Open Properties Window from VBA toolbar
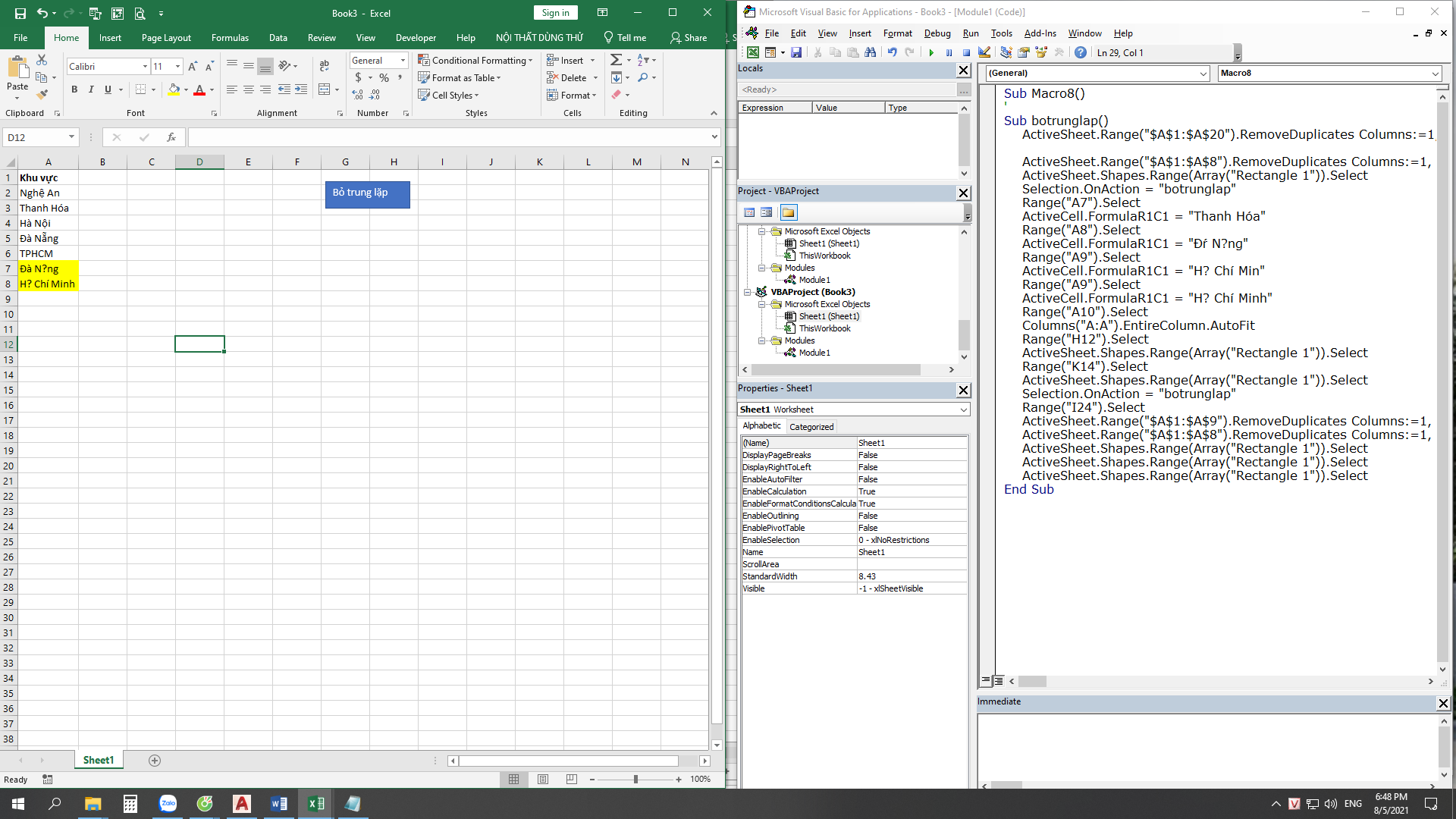The height and width of the screenshot is (819, 1456). pyautogui.click(x=1024, y=52)
